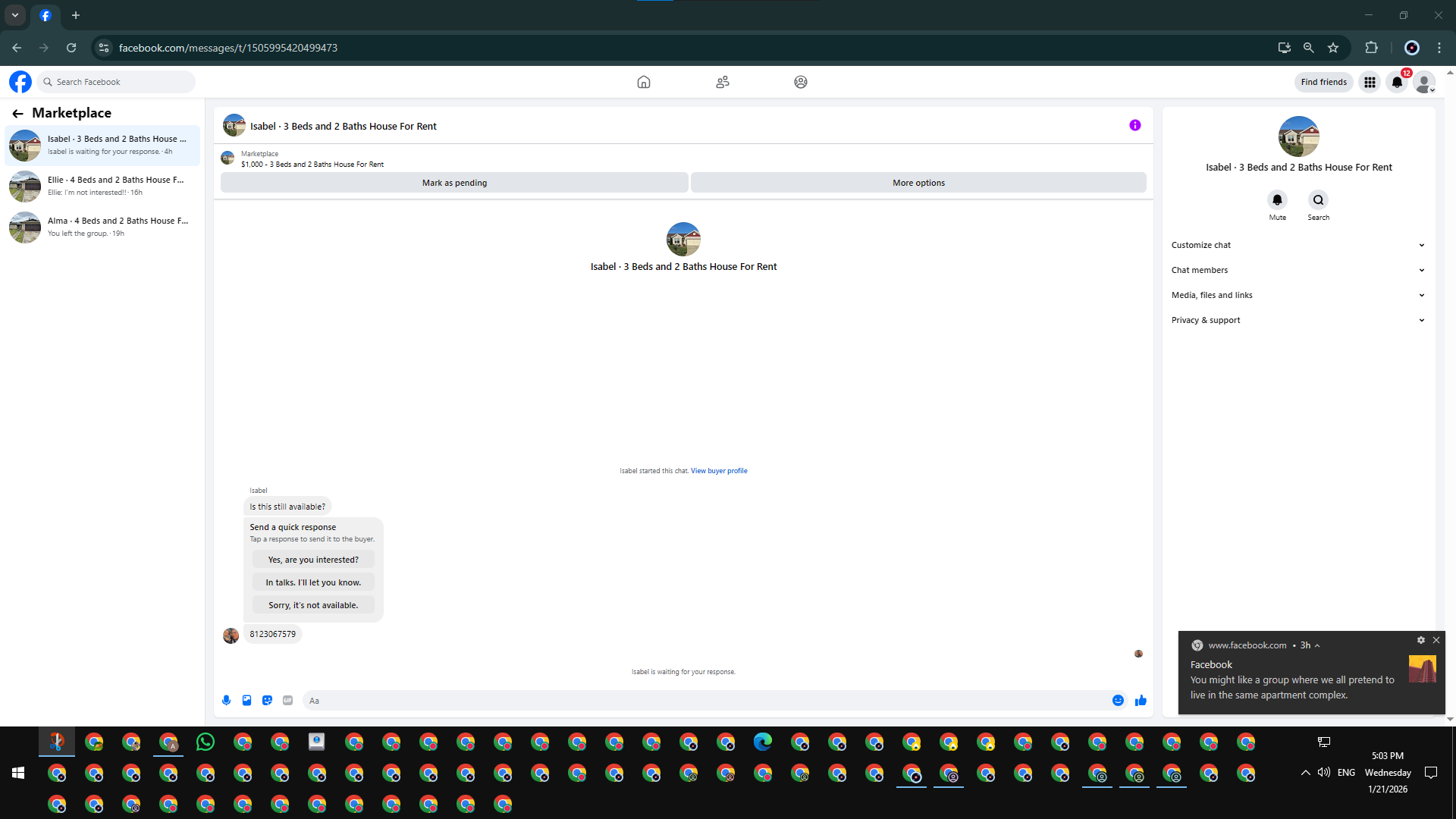Image resolution: width=1456 pixels, height=819 pixels.
Task: Click the Mark as pending button
Action: click(454, 183)
